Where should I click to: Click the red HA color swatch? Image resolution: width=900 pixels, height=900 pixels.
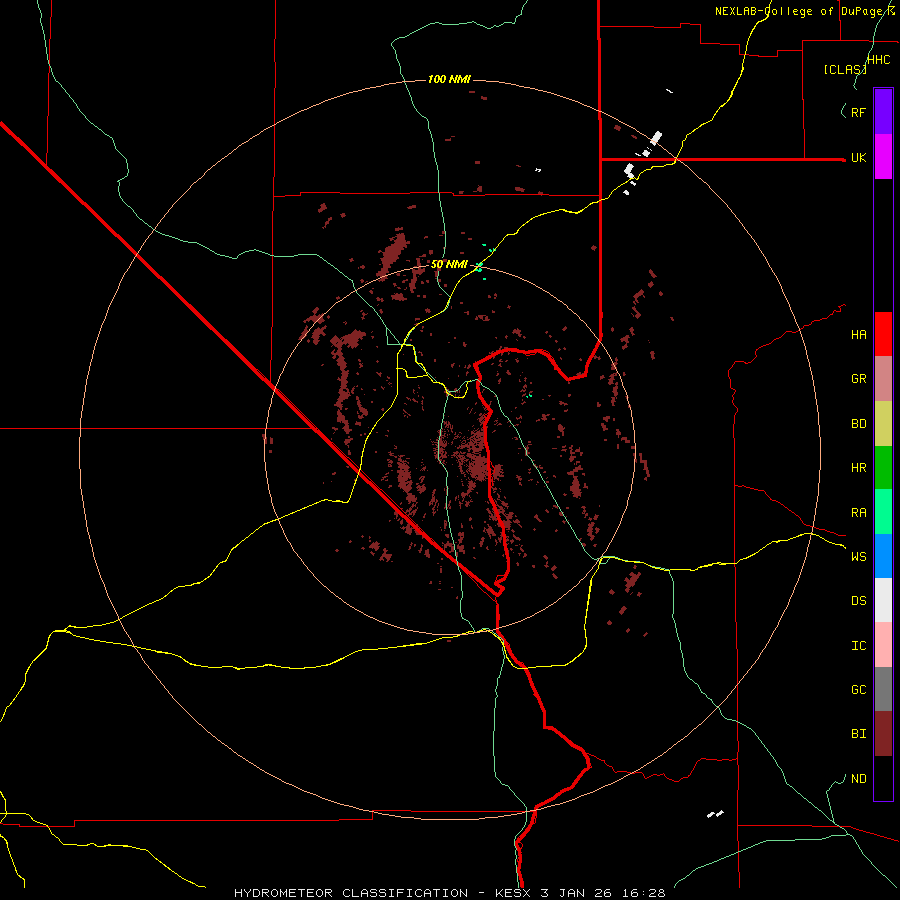[x=883, y=334]
